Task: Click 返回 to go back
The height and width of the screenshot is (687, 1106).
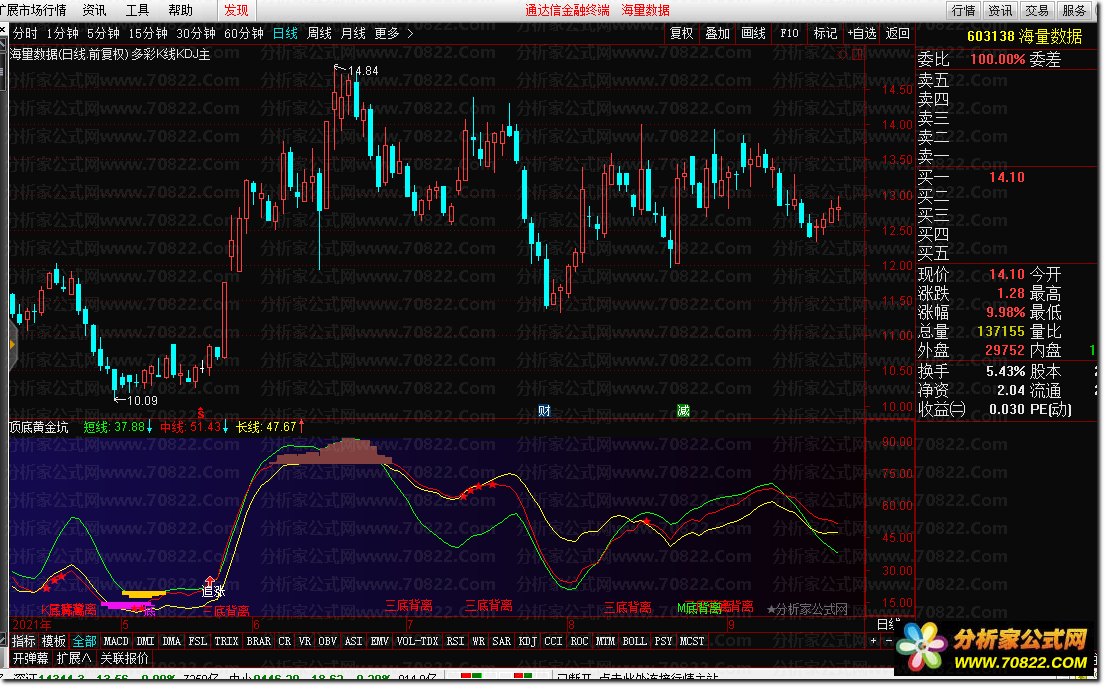Action: click(x=897, y=33)
